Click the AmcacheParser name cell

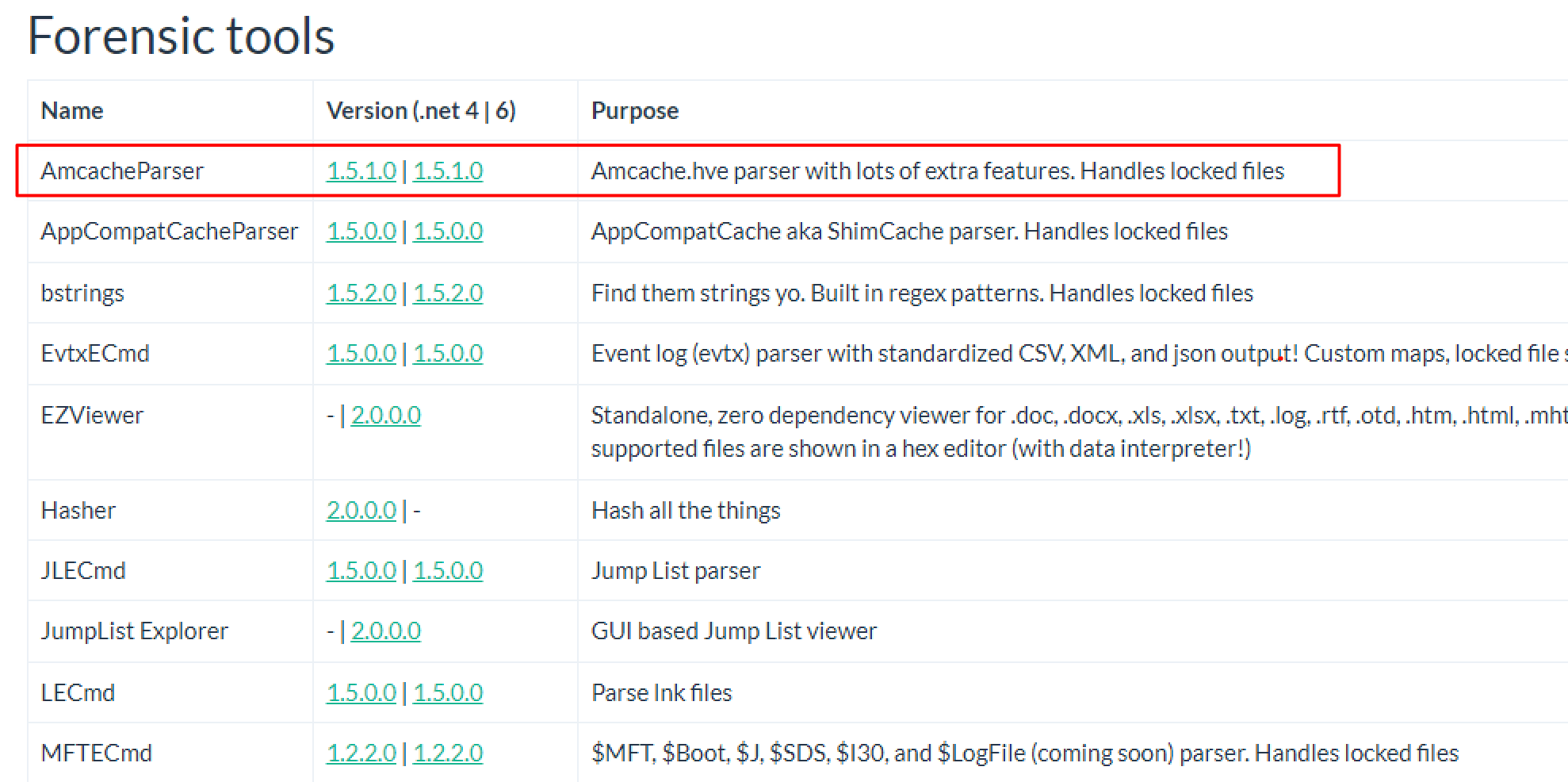point(122,171)
